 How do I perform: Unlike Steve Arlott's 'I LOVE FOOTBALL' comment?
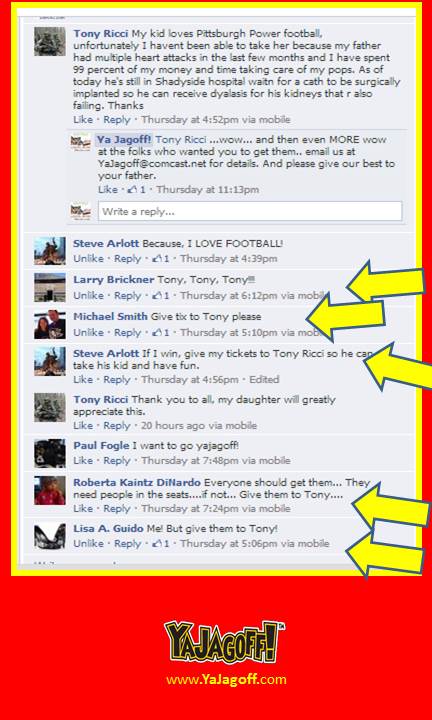click(x=88, y=259)
